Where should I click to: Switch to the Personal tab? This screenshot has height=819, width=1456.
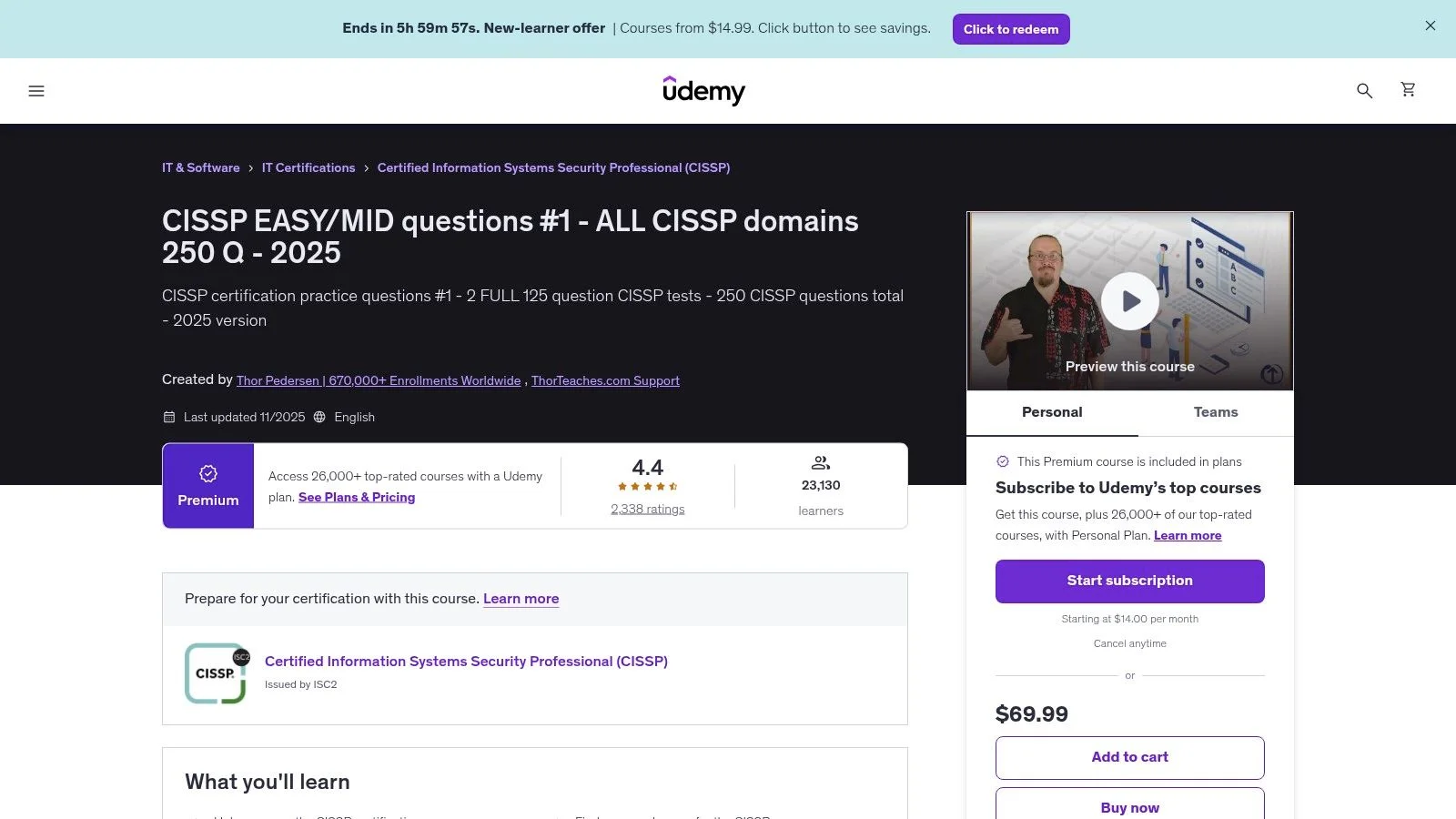tap(1052, 412)
